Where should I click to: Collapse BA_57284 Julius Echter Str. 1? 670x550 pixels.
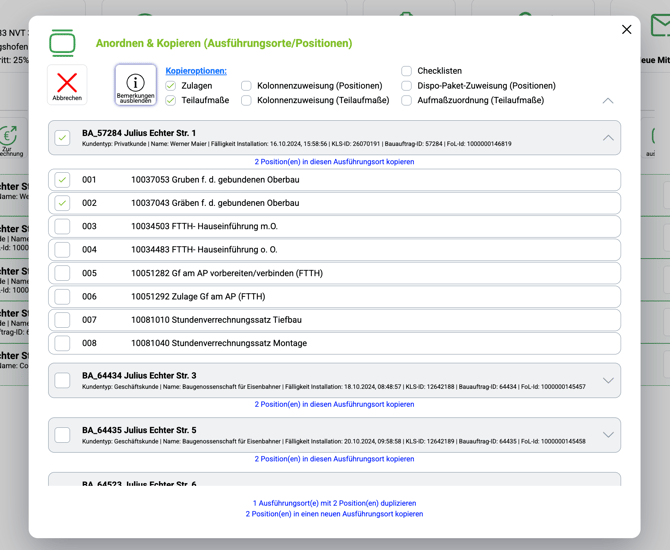pos(608,138)
